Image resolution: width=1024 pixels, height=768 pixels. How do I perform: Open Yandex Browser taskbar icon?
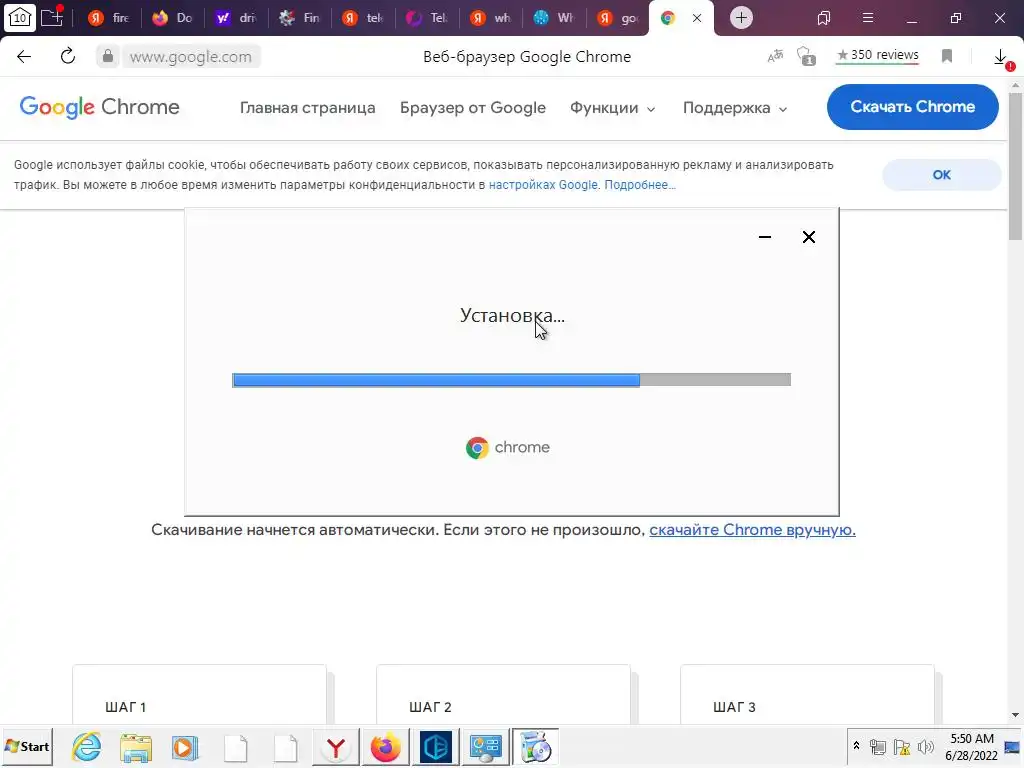point(336,747)
